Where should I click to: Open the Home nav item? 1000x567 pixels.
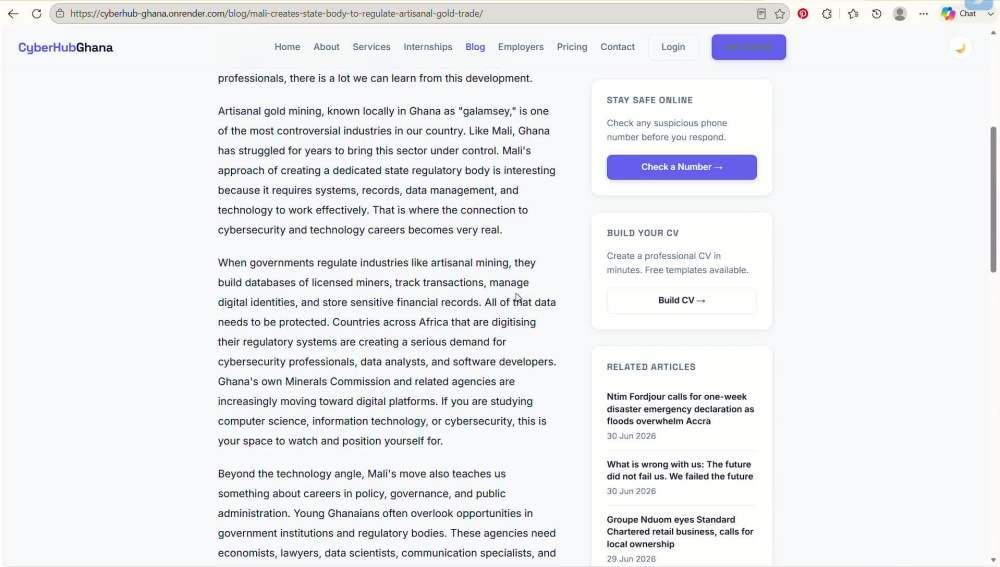(x=287, y=47)
